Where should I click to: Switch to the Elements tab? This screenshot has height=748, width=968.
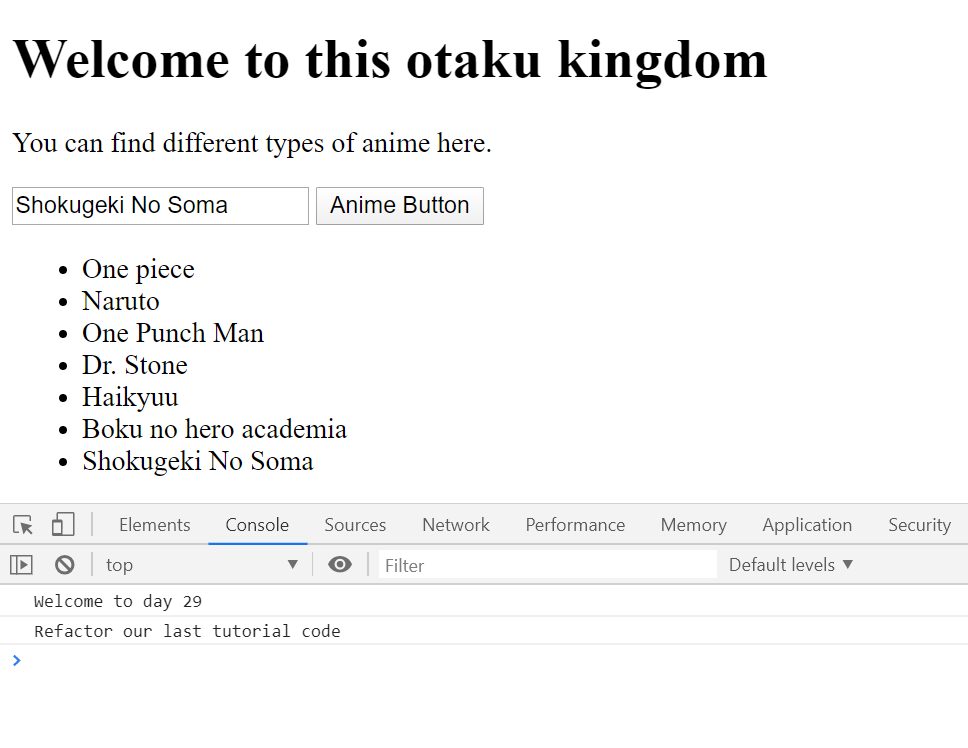(x=154, y=525)
